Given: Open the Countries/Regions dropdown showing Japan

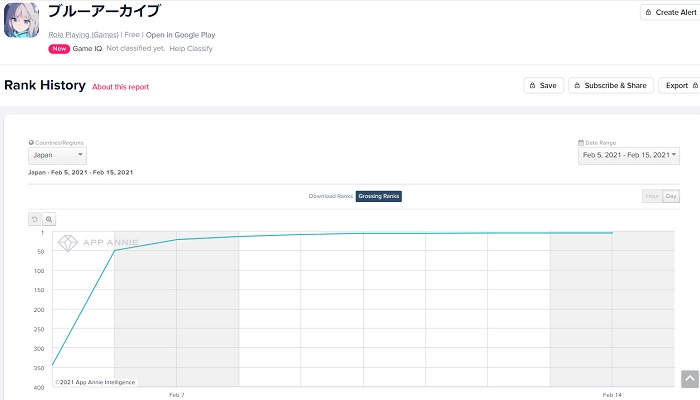Looking at the screenshot, I should 57,155.
